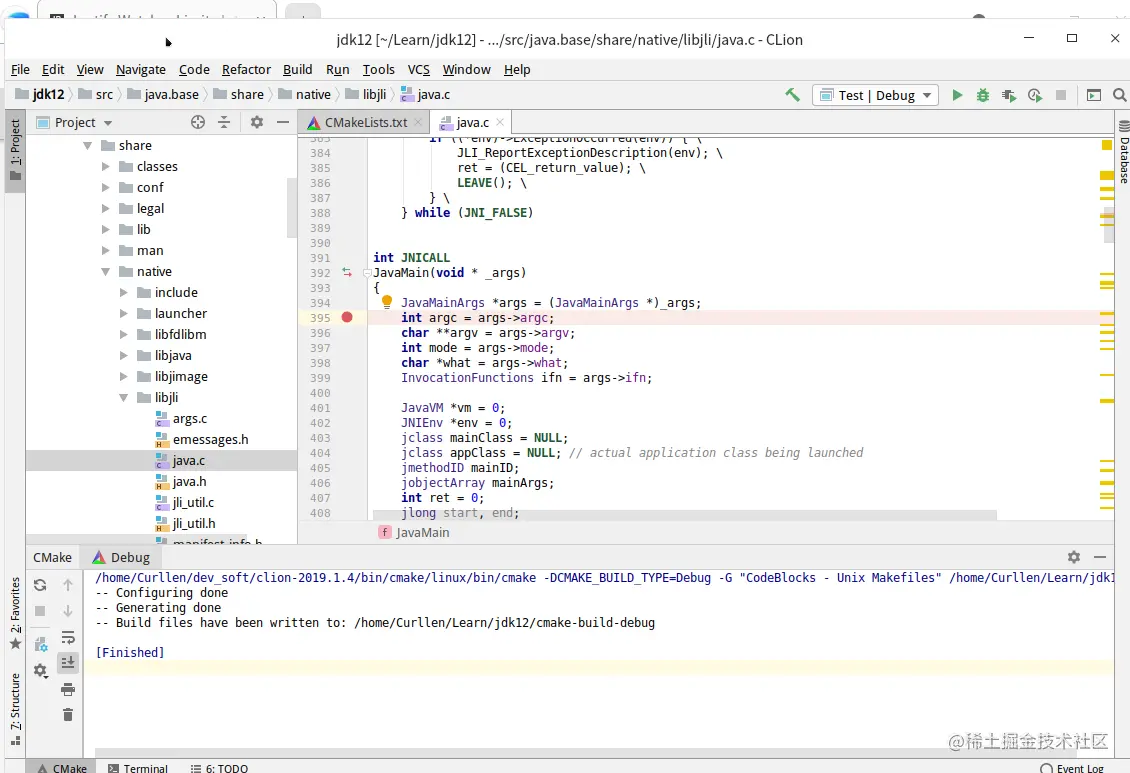
Task: Click the Stop square button in toolbar
Action: (1061, 95)
